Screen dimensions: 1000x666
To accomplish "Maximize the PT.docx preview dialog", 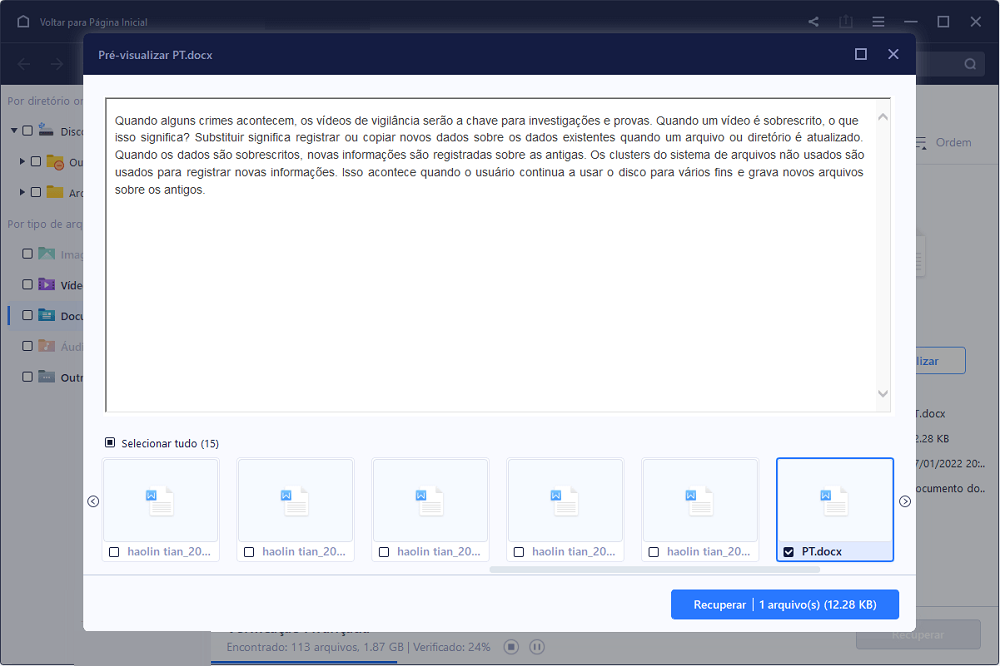I will [860, 54].
